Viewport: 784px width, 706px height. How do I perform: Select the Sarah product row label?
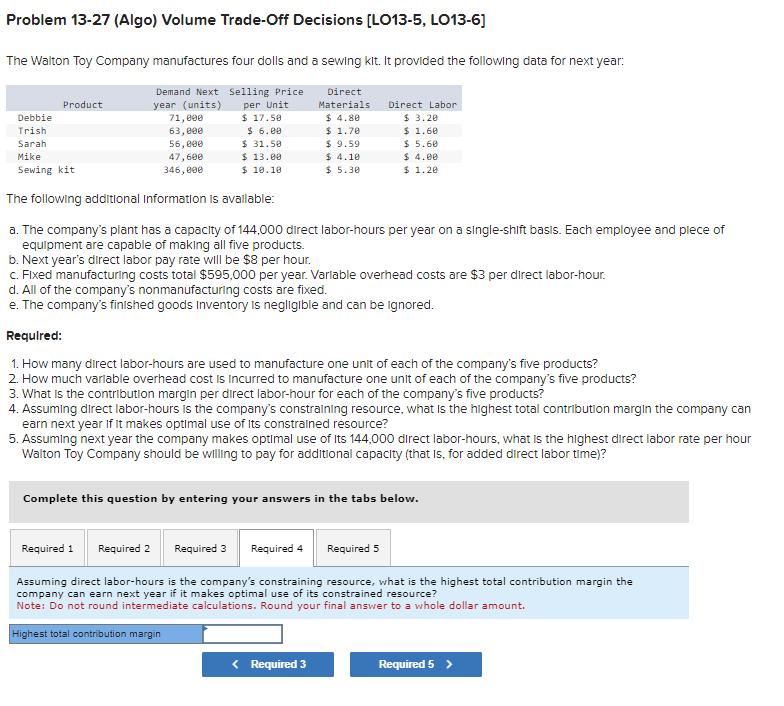pyautogui.click(x=32, y=144)
